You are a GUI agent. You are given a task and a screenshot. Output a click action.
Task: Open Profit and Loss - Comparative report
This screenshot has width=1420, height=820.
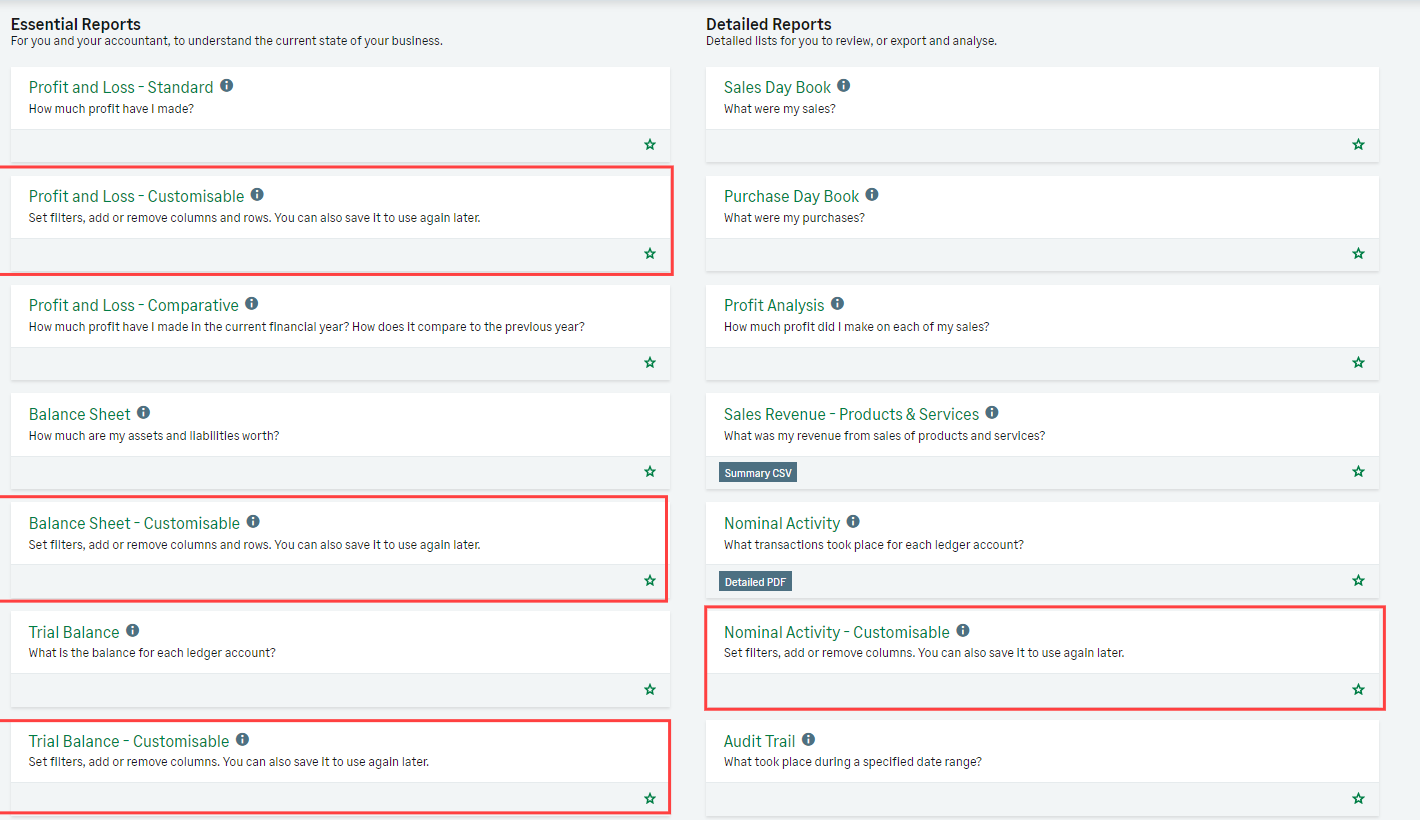coord(134,305)
